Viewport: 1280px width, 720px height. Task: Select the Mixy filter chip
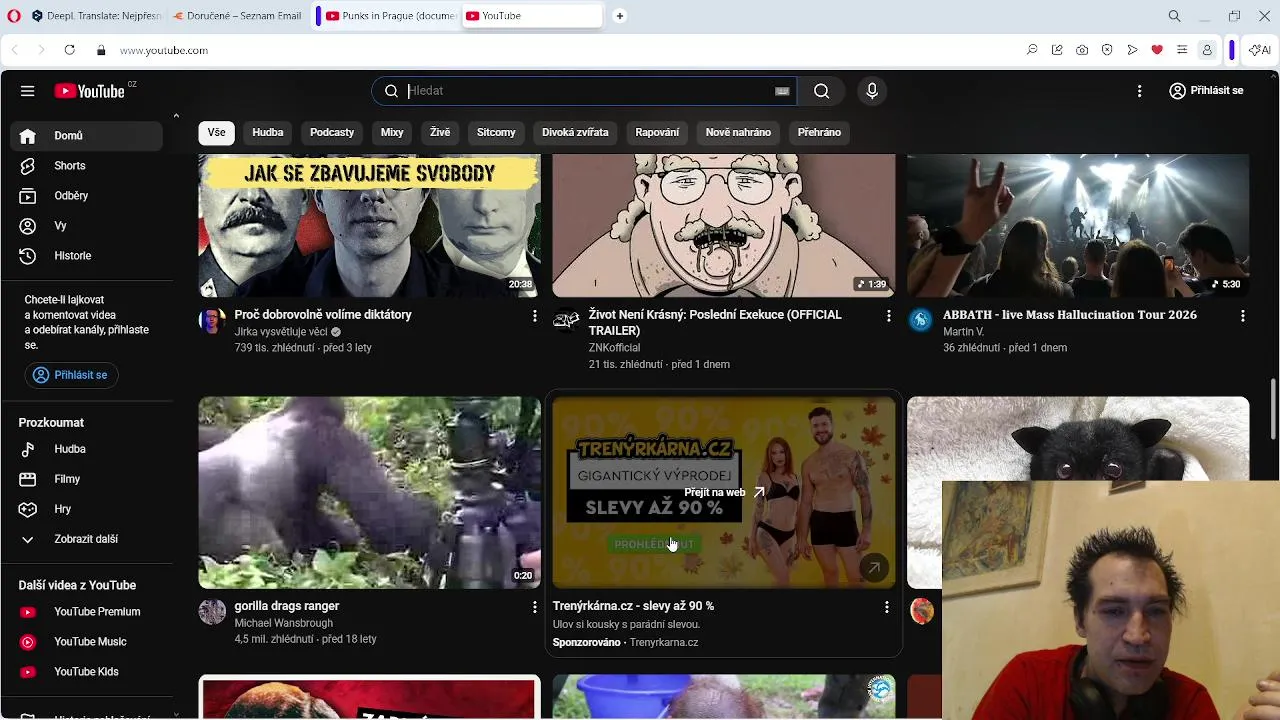tap(392, 132)
